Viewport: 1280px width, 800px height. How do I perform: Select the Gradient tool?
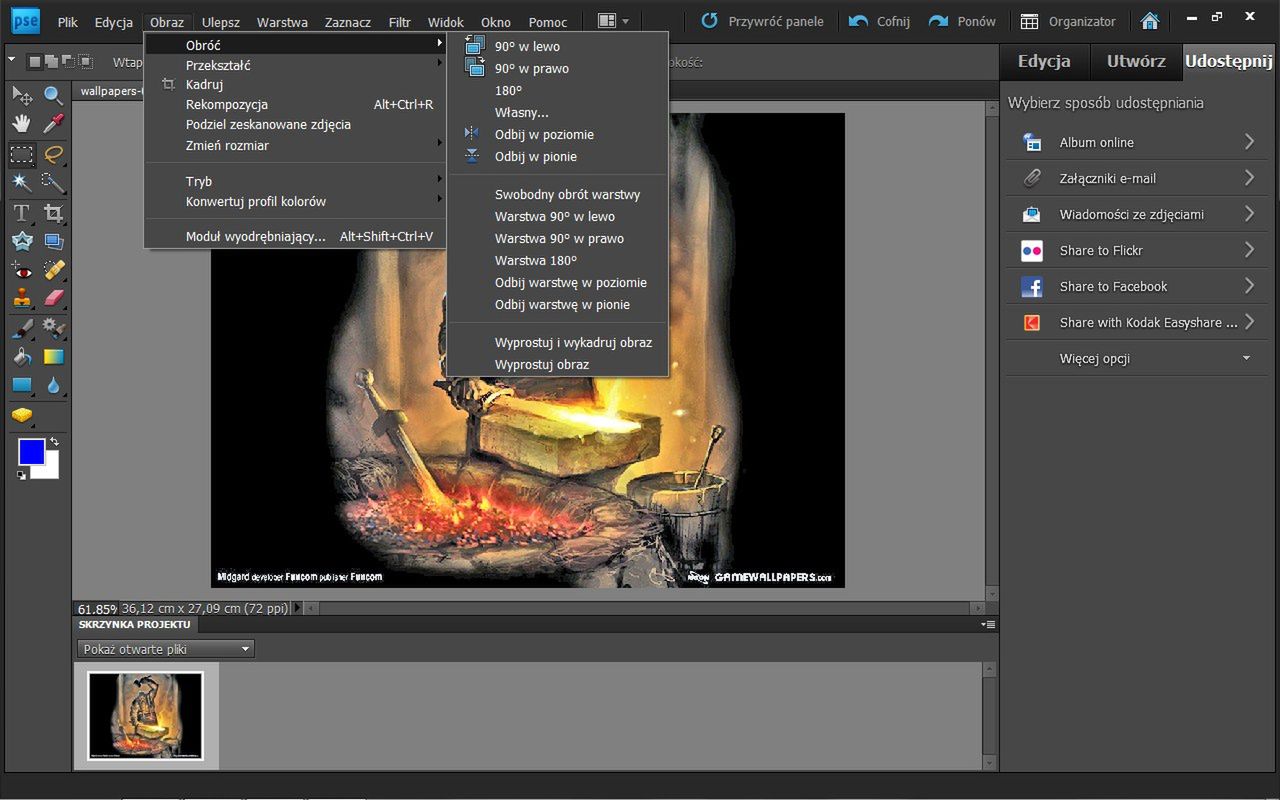tap(53, 357)
